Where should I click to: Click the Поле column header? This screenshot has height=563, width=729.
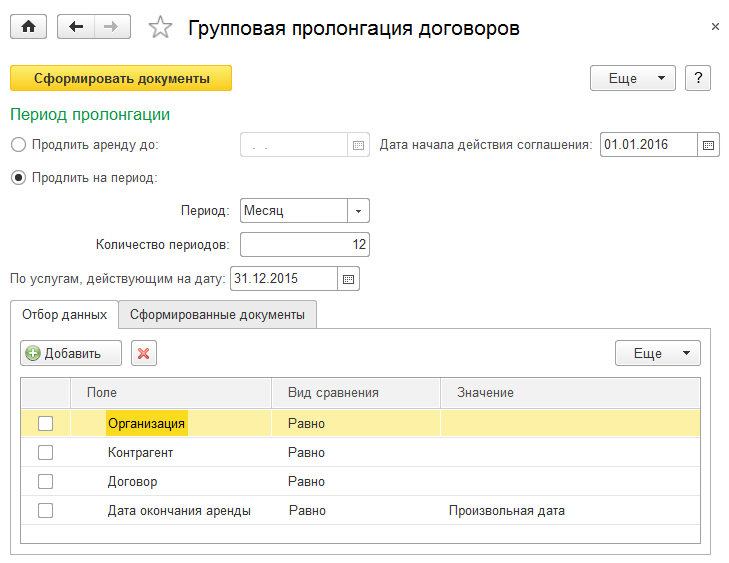click(171, 393)
